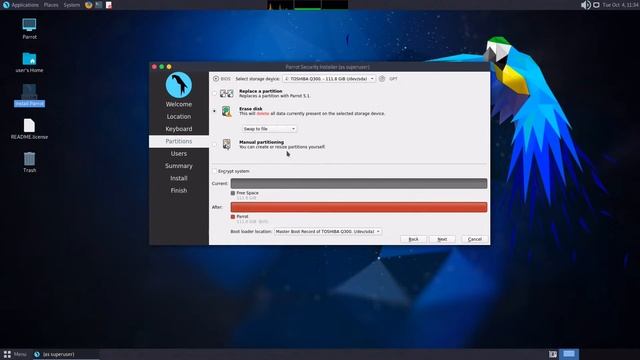Click the Manual partitioning icon
This screenshot has height=360, width=640.
point(227,144)
